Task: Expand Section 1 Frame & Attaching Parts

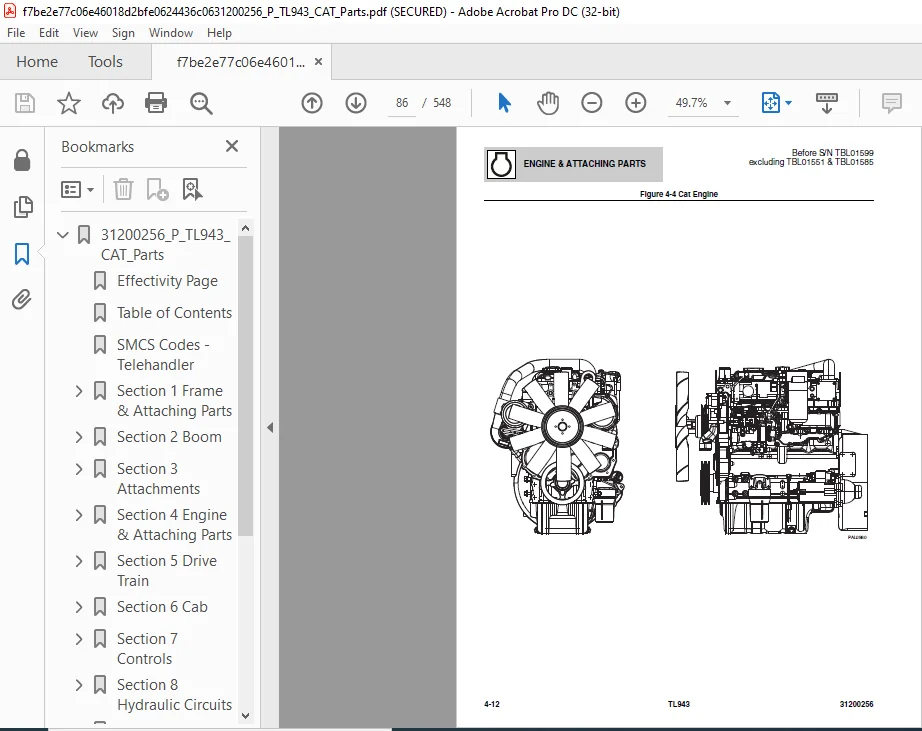Action: 79,390
